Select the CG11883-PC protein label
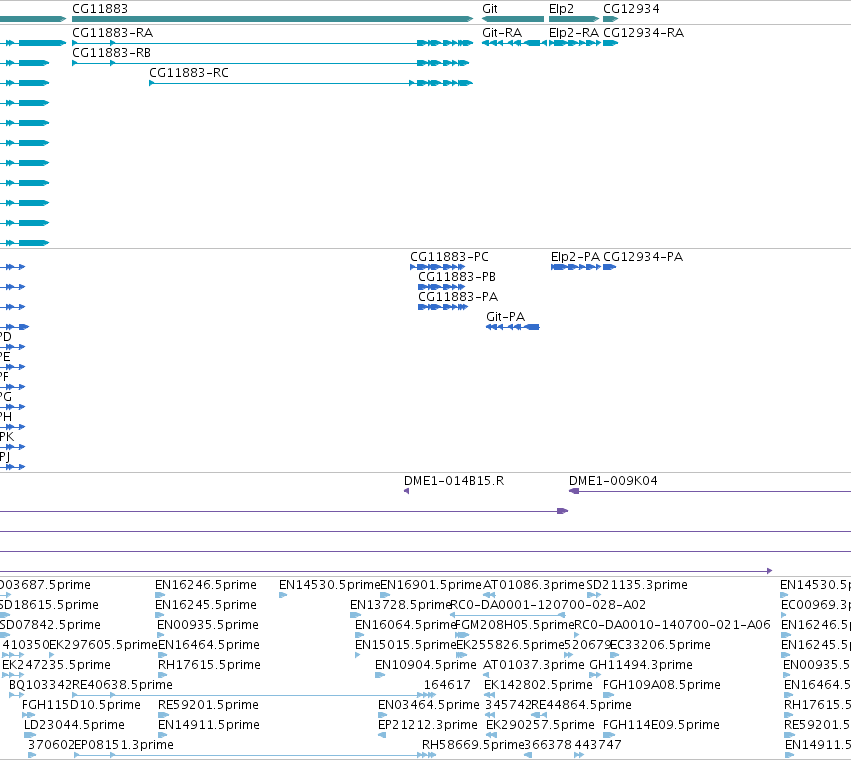Image resolution: width=851 pixels, height=760 pixels. tap(449, 257)
